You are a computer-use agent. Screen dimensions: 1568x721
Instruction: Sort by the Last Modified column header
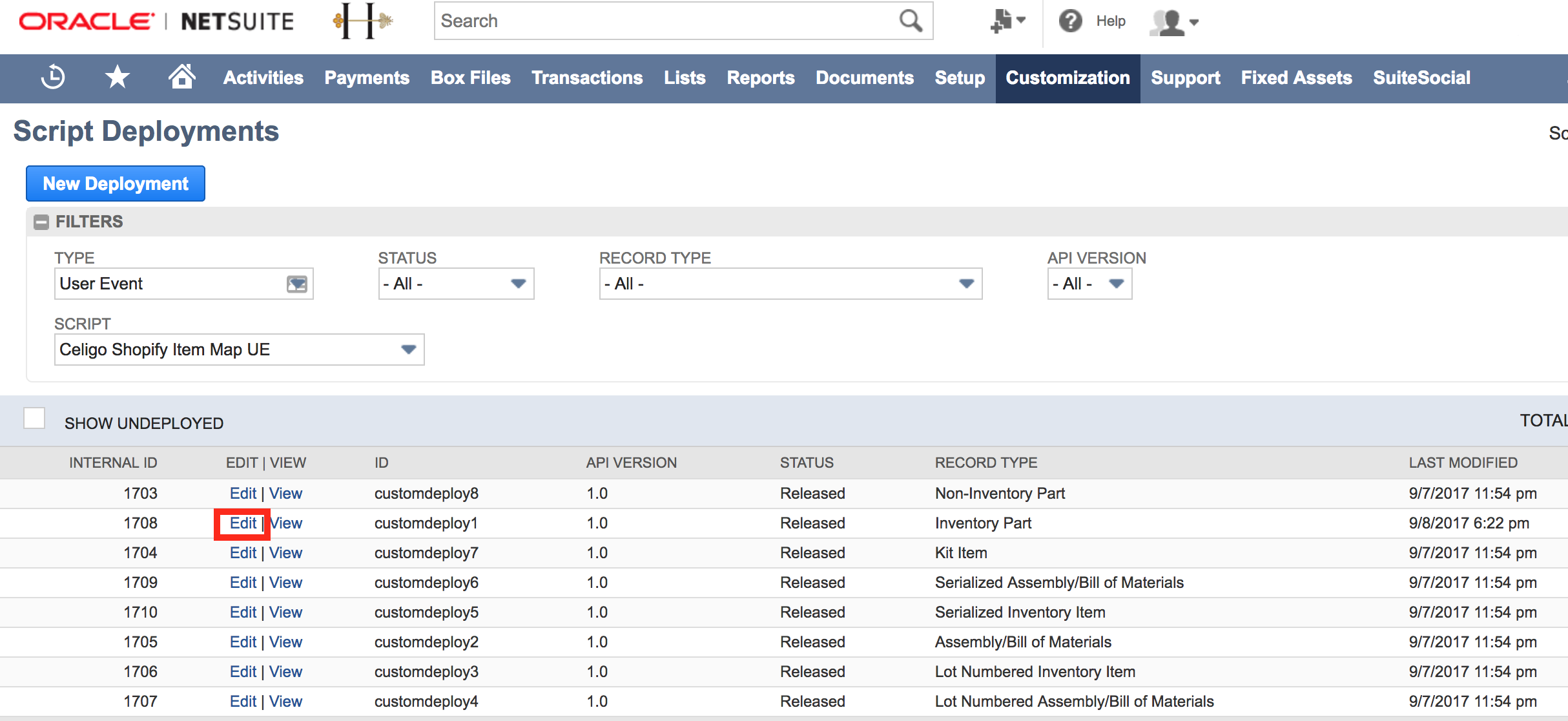pos(1463,463)
